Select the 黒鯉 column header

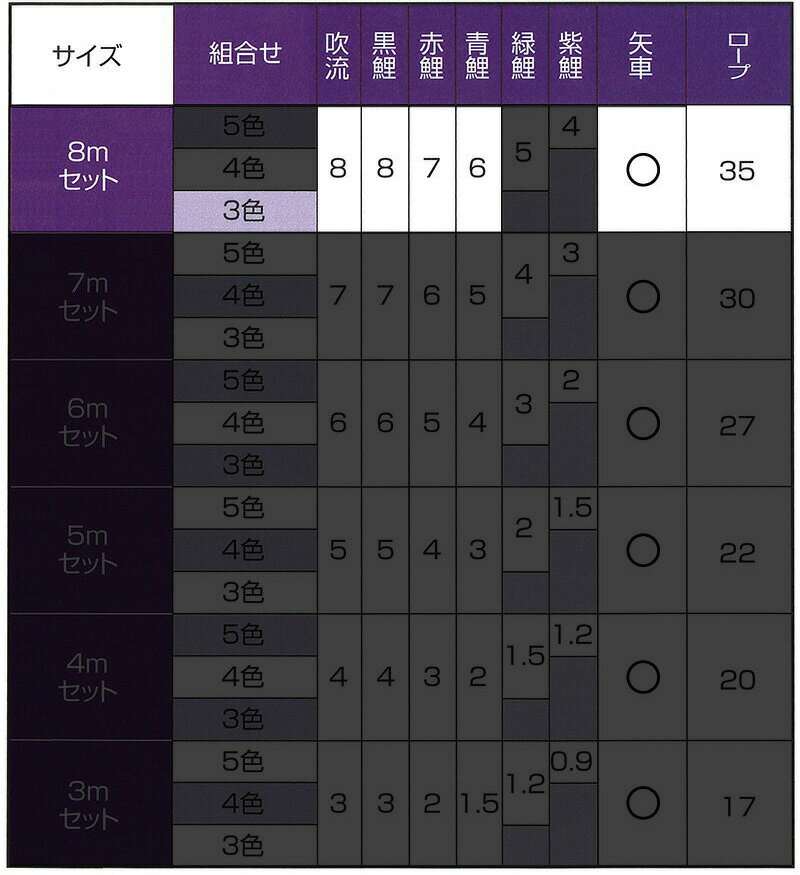coord(384,54)
